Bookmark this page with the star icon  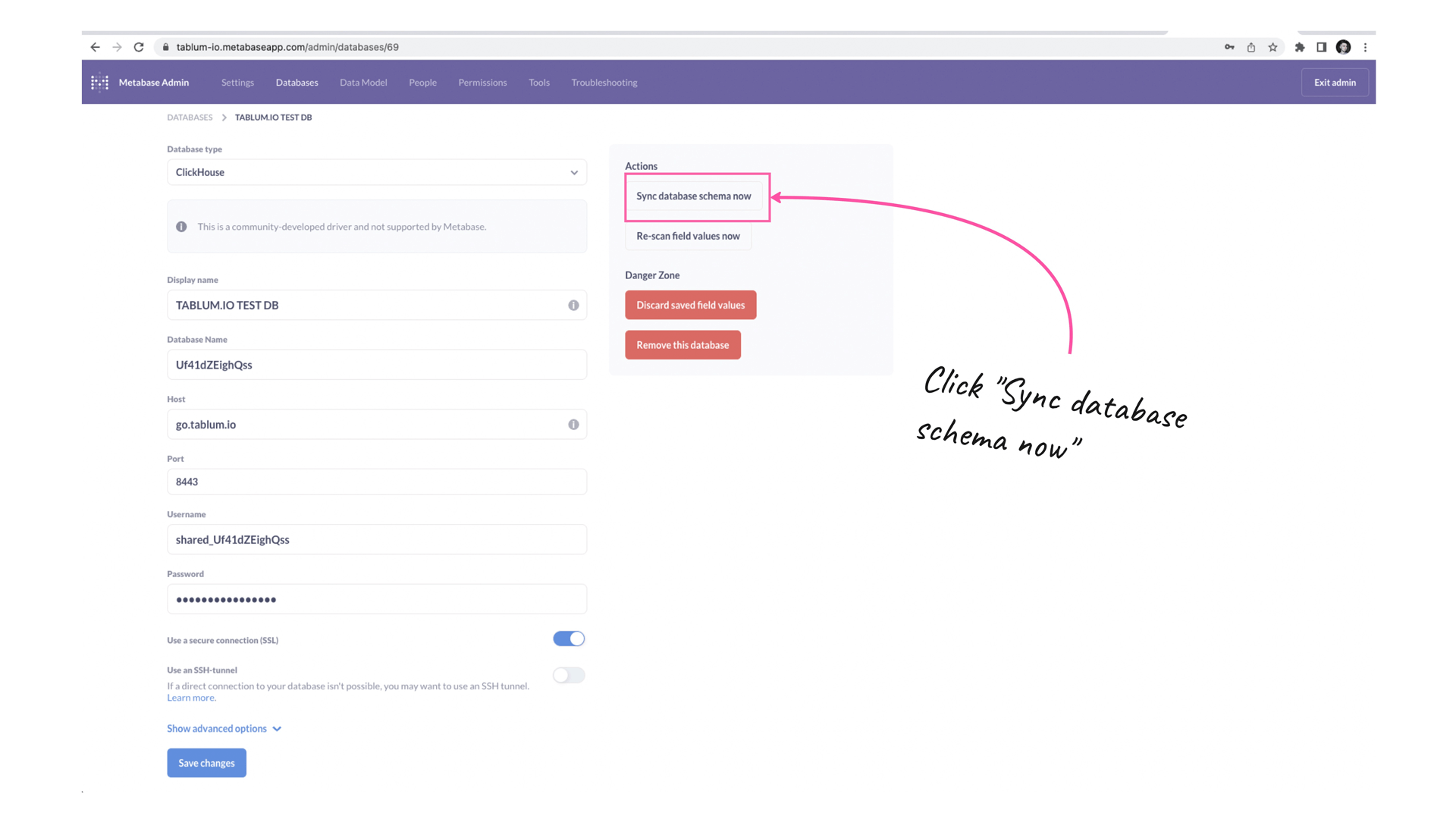(x=1273, y=47)
